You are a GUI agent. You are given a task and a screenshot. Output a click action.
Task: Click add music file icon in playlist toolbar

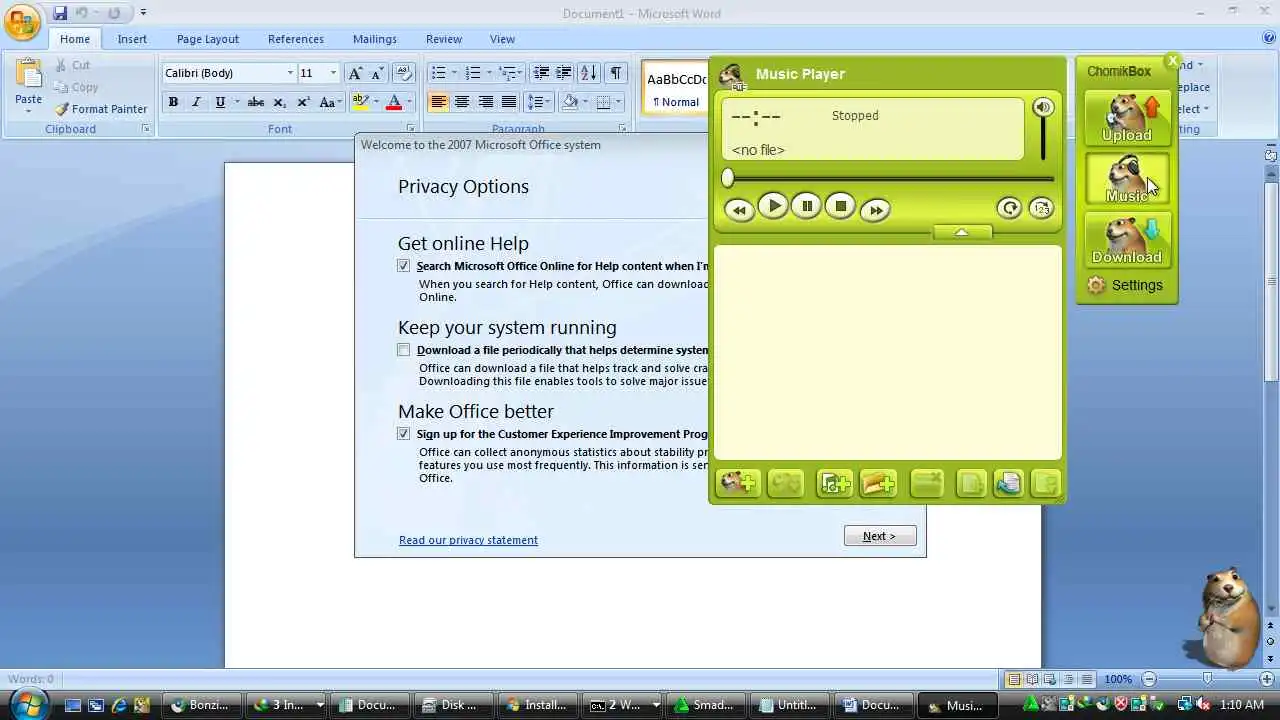pos(835,484)
